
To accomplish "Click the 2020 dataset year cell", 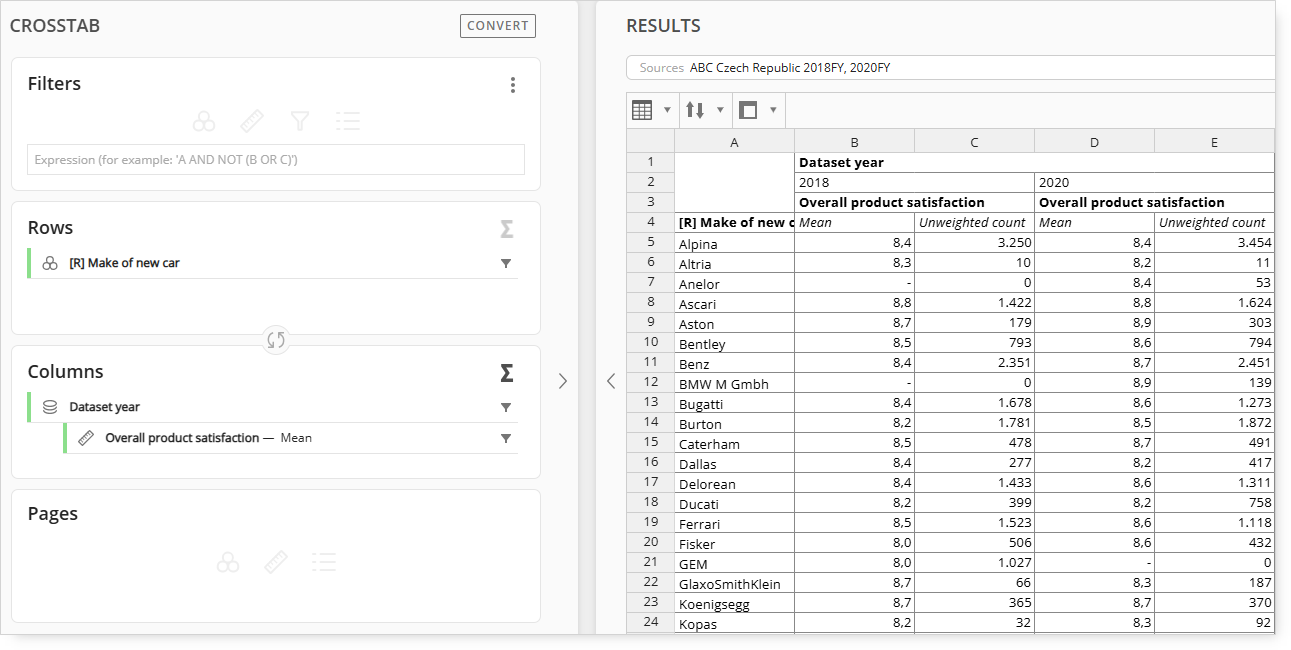I will [1155, 182].
